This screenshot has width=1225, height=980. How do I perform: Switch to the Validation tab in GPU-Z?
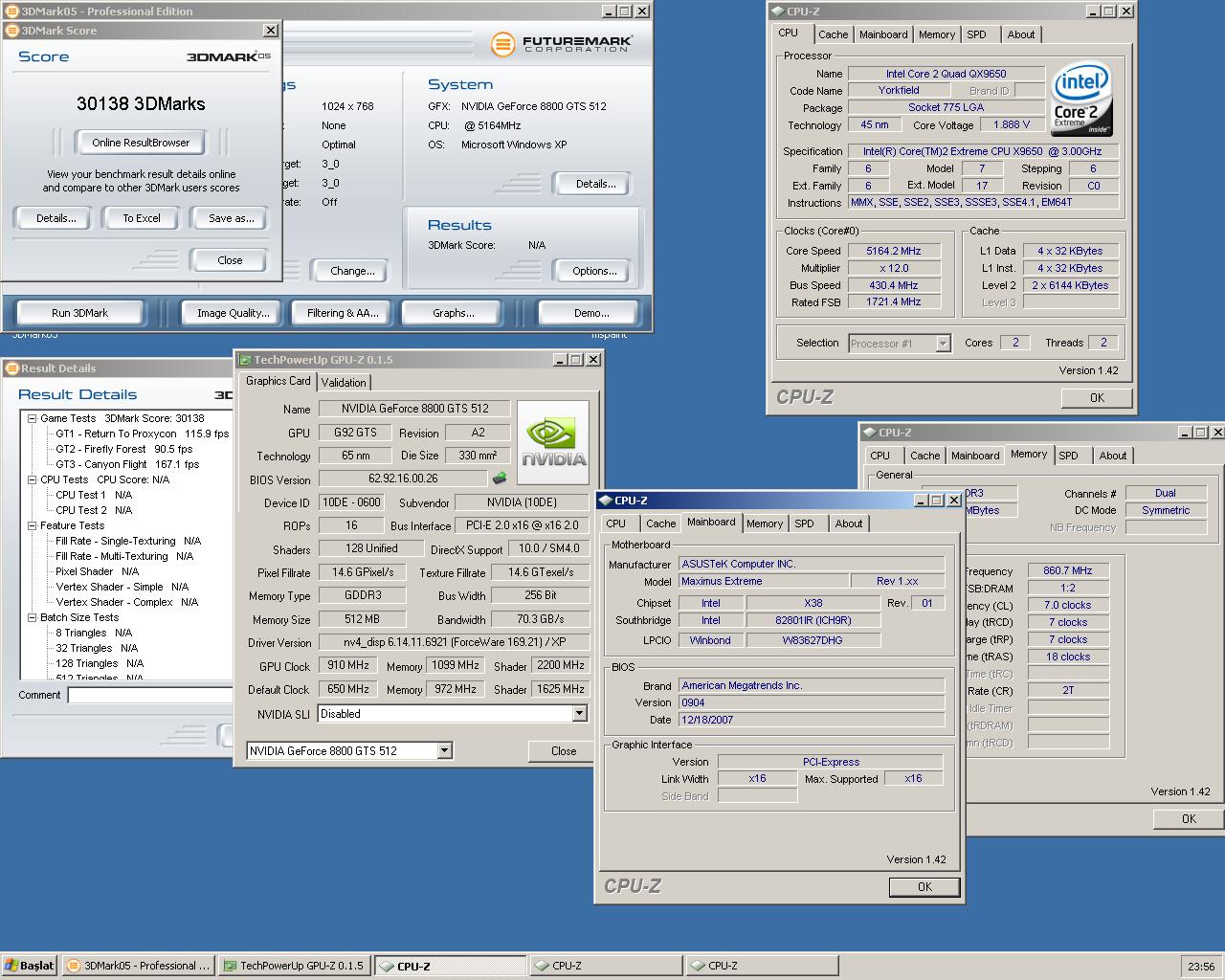[344, 382]
